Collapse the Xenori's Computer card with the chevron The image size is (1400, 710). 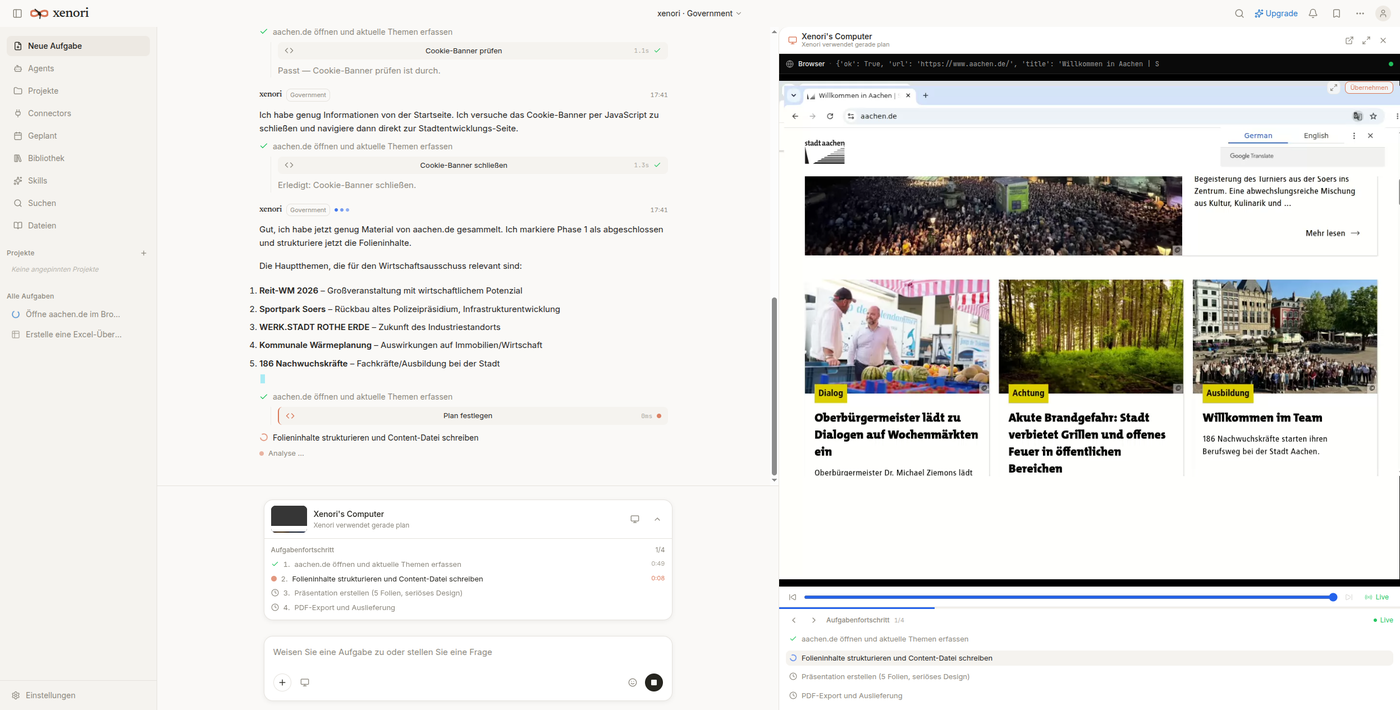pyautogui.click(x=657, y=519)
